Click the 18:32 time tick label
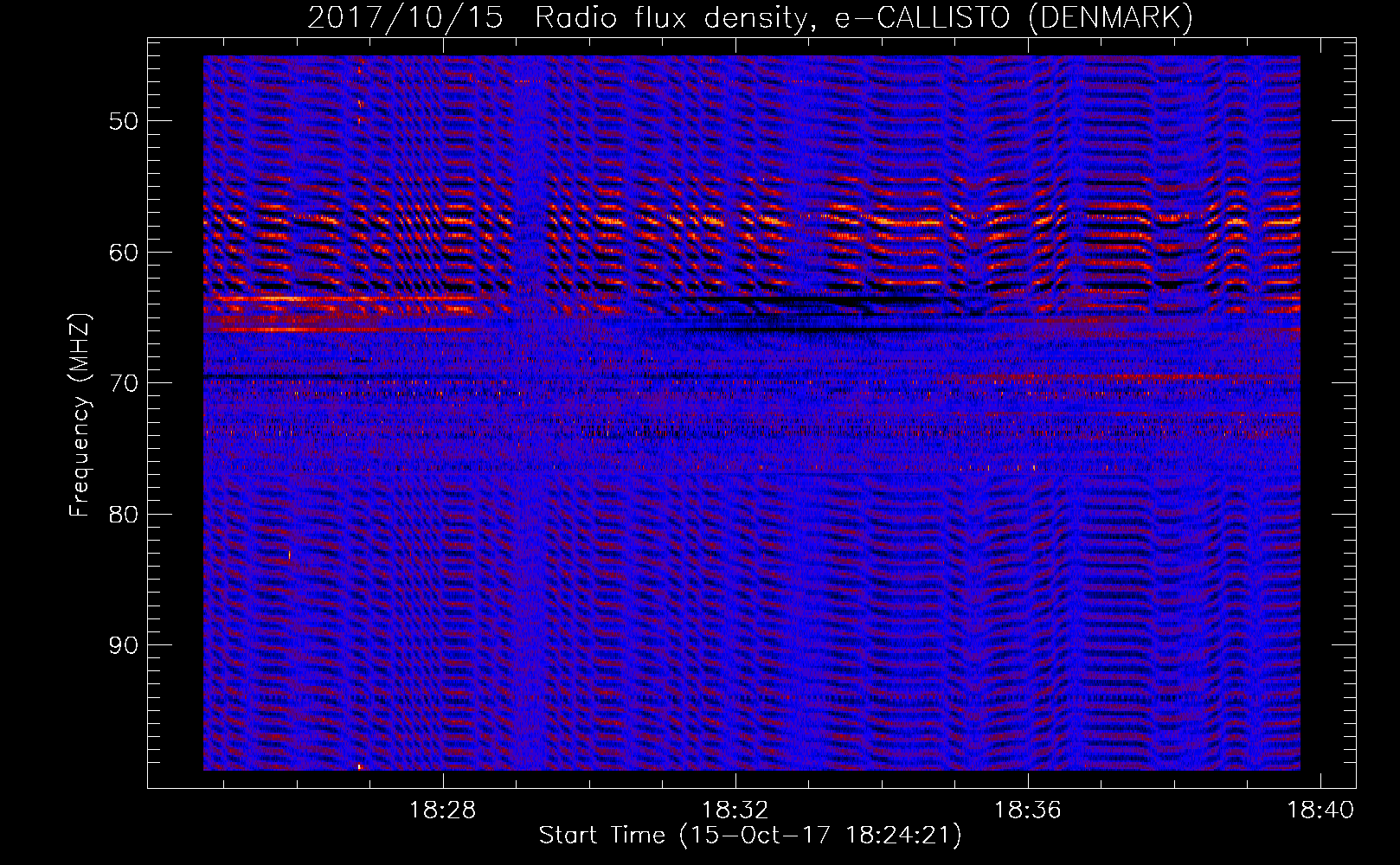Image resolution: width=1400 pixels, height=865 pixels. tap(735, 811)
